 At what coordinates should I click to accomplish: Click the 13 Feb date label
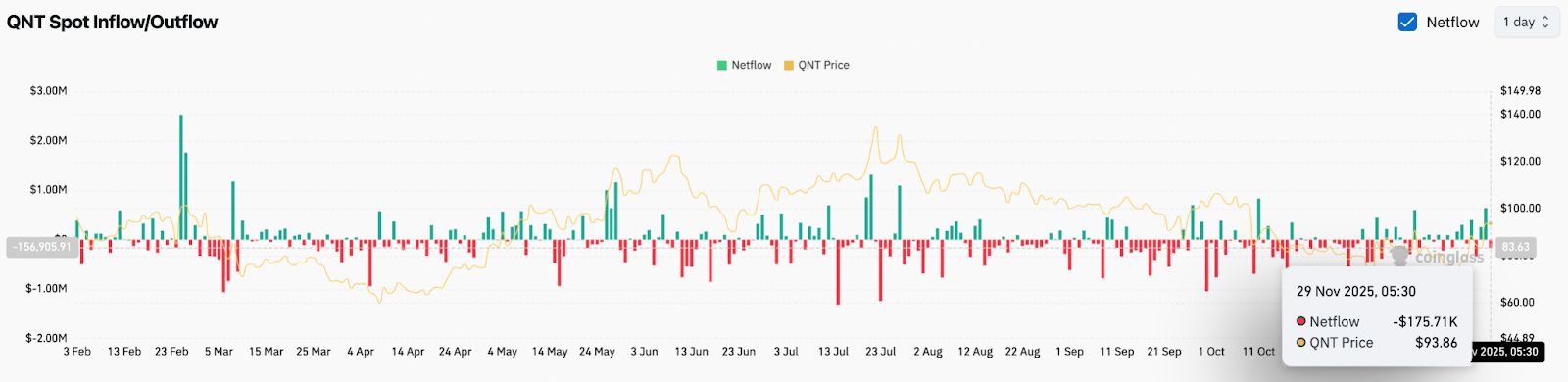point(124,352)
